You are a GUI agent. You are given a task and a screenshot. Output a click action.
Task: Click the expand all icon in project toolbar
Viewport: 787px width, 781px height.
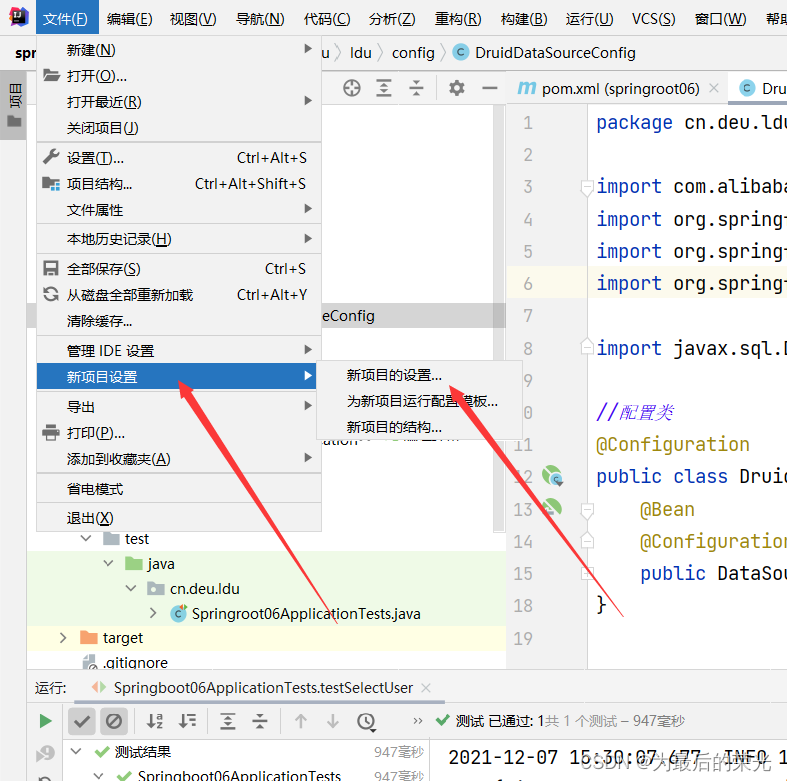[384, 88]
